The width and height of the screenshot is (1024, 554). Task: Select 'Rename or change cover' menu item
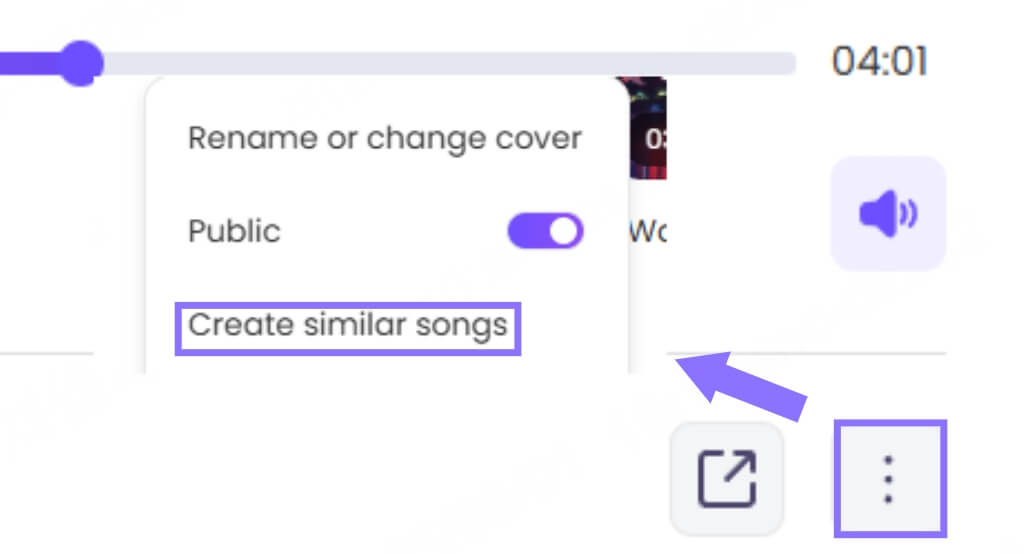click(385, 137)
